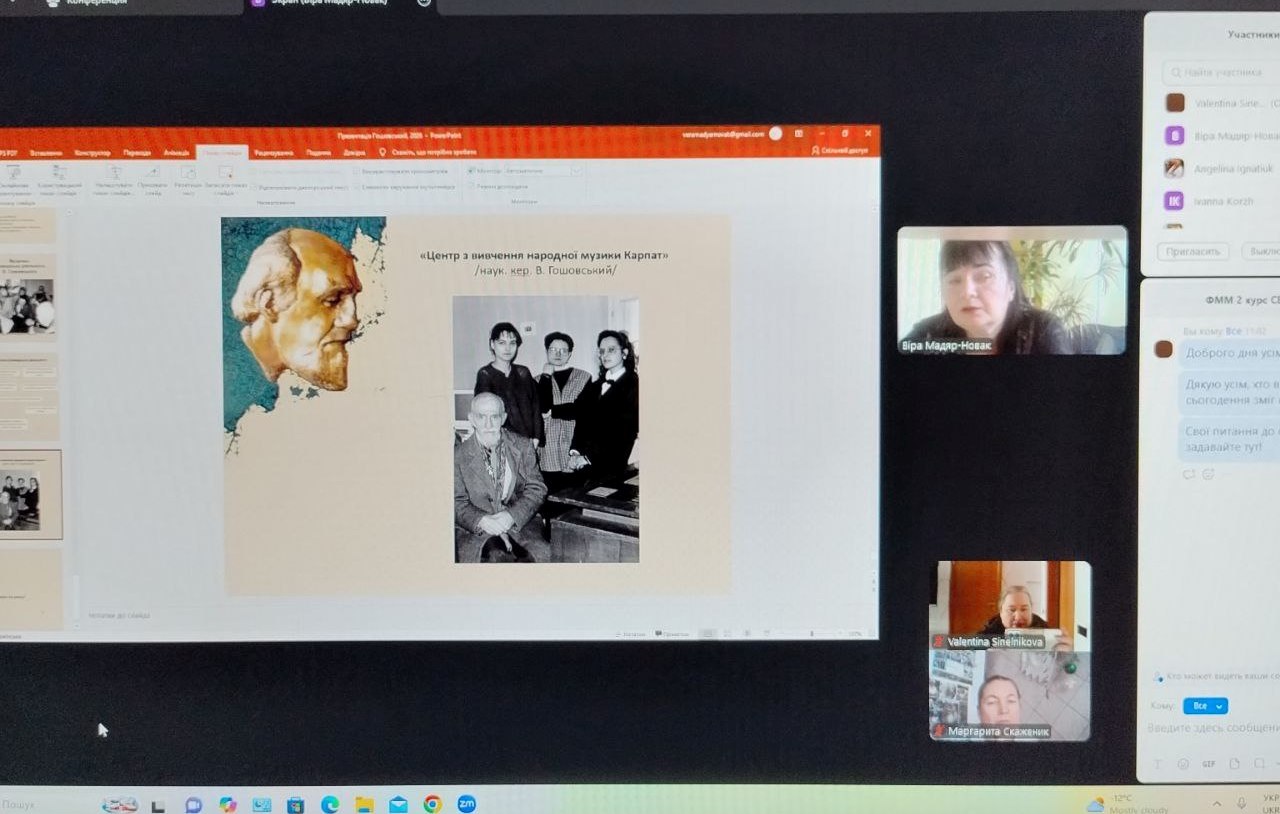
Task: Click the GIF icon in chat toolbar
Action: pos(1209,763)
